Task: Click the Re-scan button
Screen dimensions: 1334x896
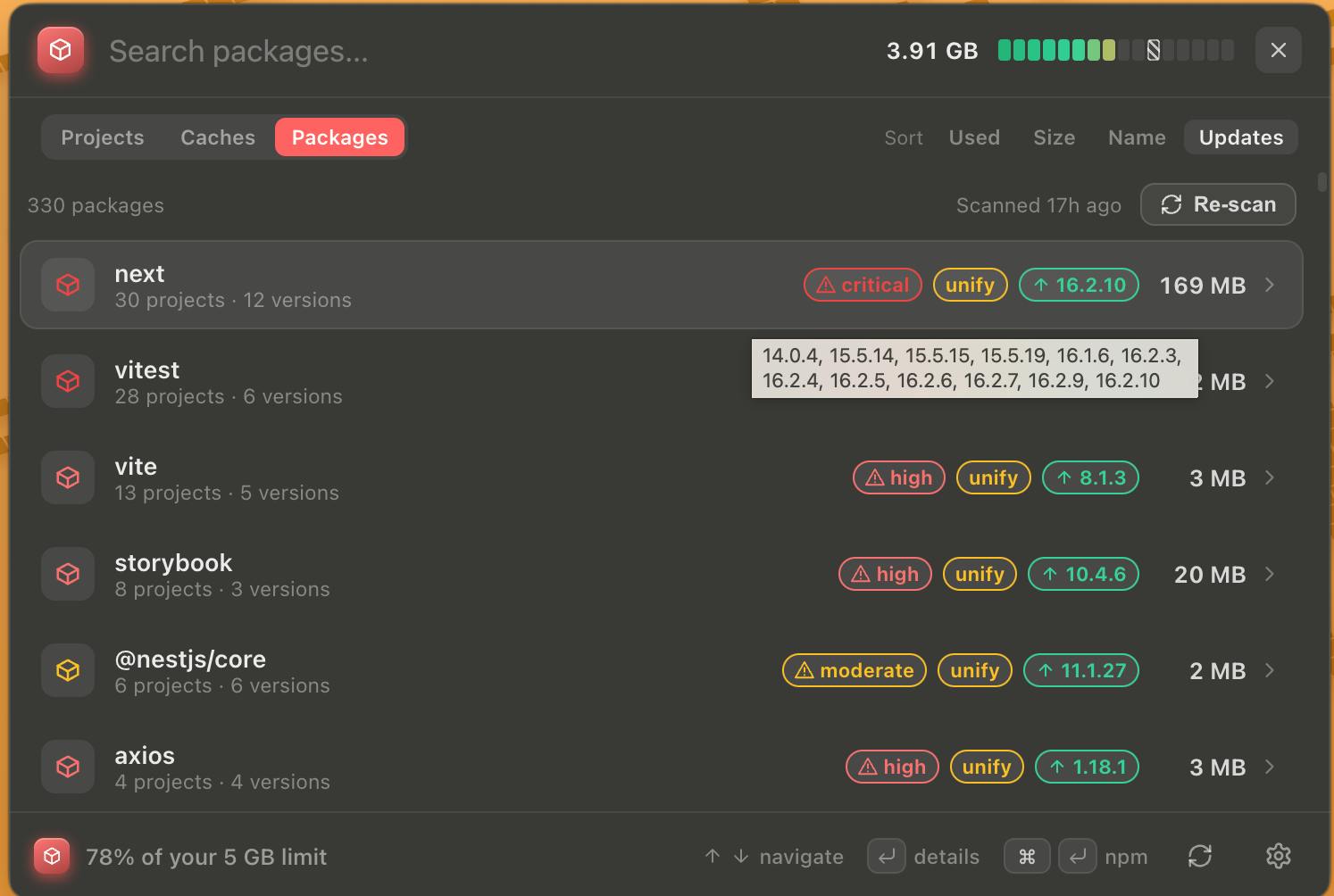Action: coord(1218,204)
